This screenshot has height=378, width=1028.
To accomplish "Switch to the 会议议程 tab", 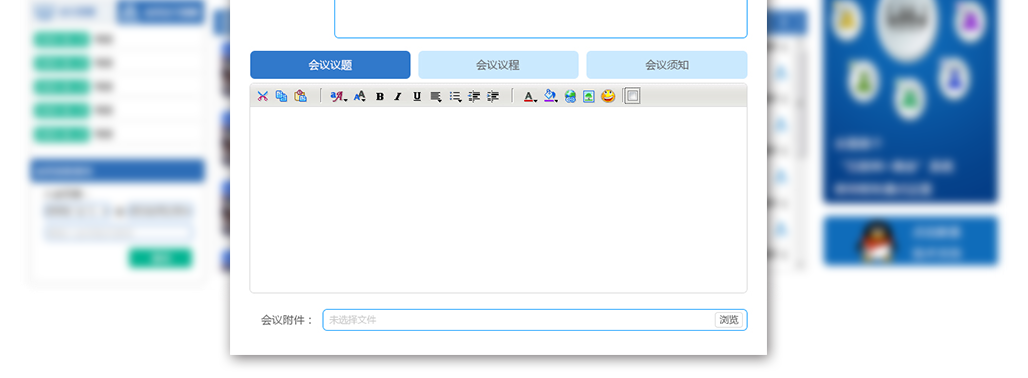I will pyautogui.click(x=498, y=65).
